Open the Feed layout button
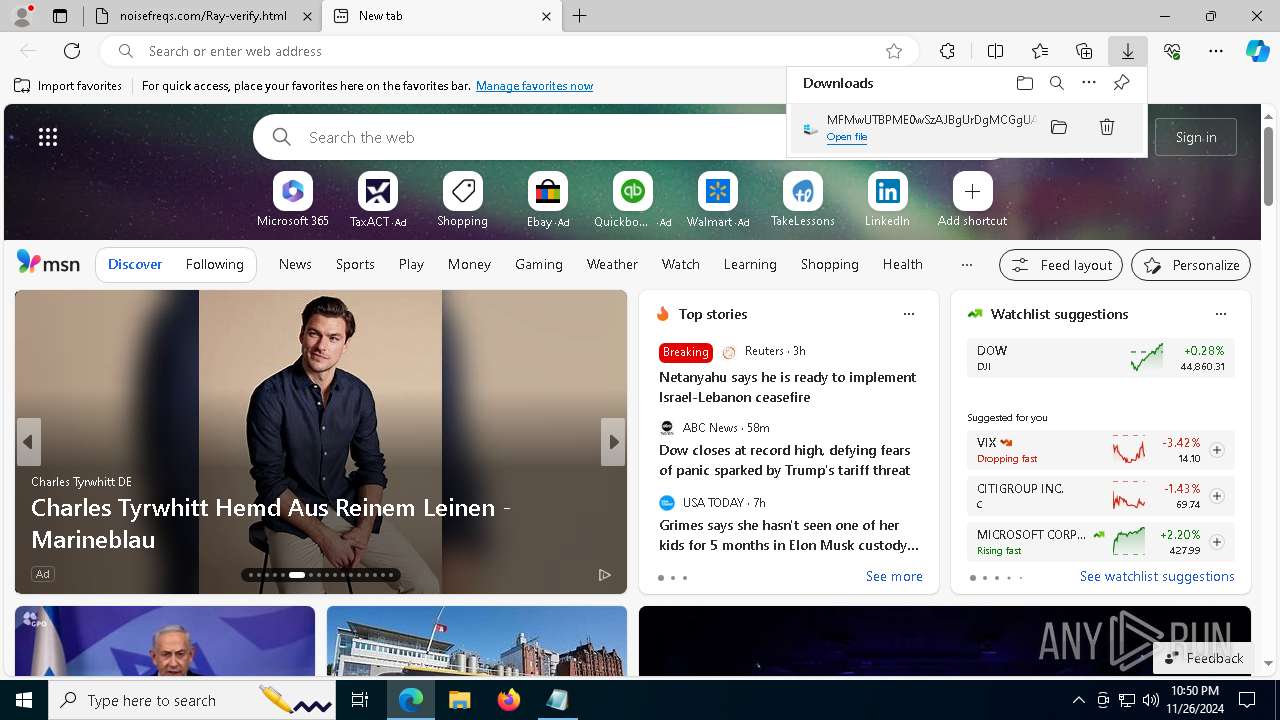The height and width of the screenshot is (720, 1280). (x=1061, y=265)
